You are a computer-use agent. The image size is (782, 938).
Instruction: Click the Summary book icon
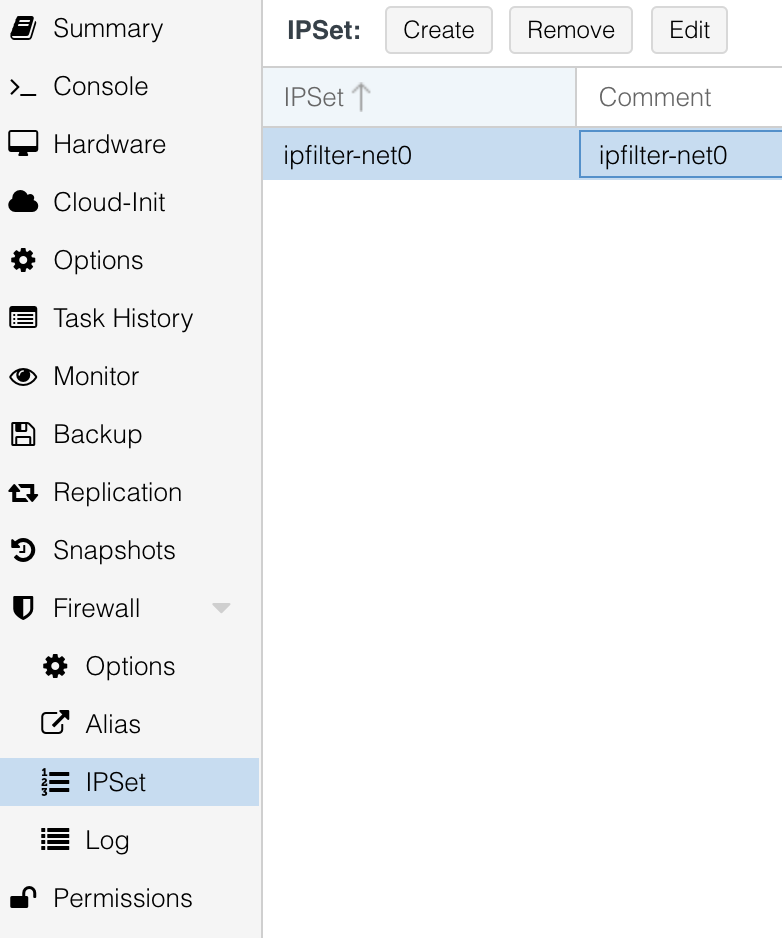(x=23, y=29)
